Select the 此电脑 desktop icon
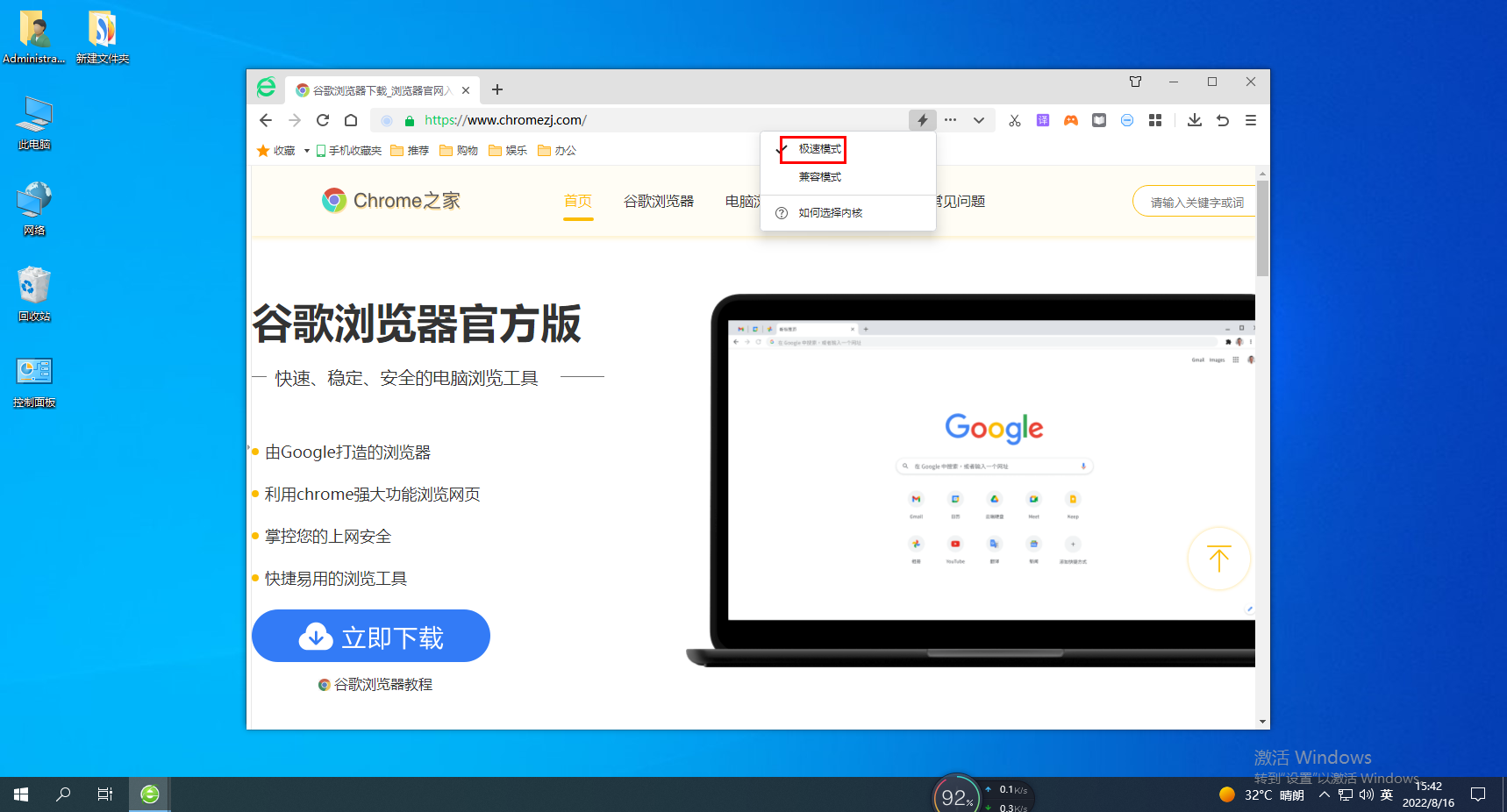This screenshot has height=812, width=1507. tap(34, 124)
